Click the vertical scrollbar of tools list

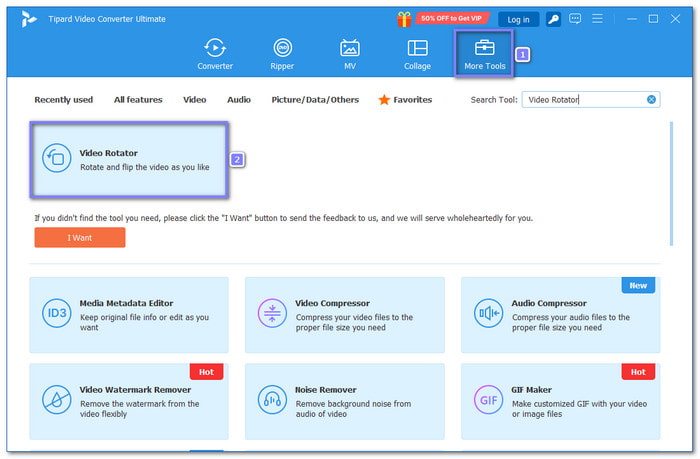pos(671,184)
